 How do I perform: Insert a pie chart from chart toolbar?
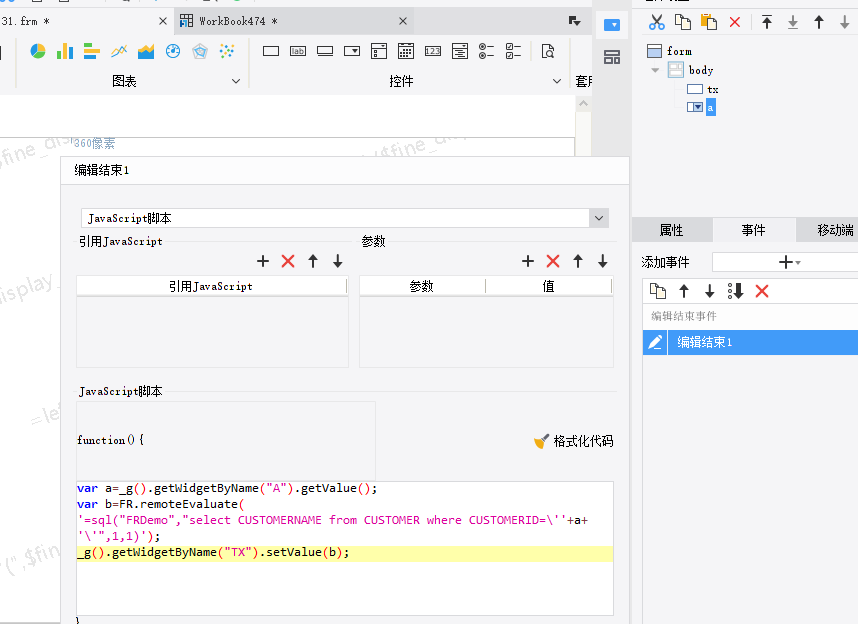[x=38, y=51]
